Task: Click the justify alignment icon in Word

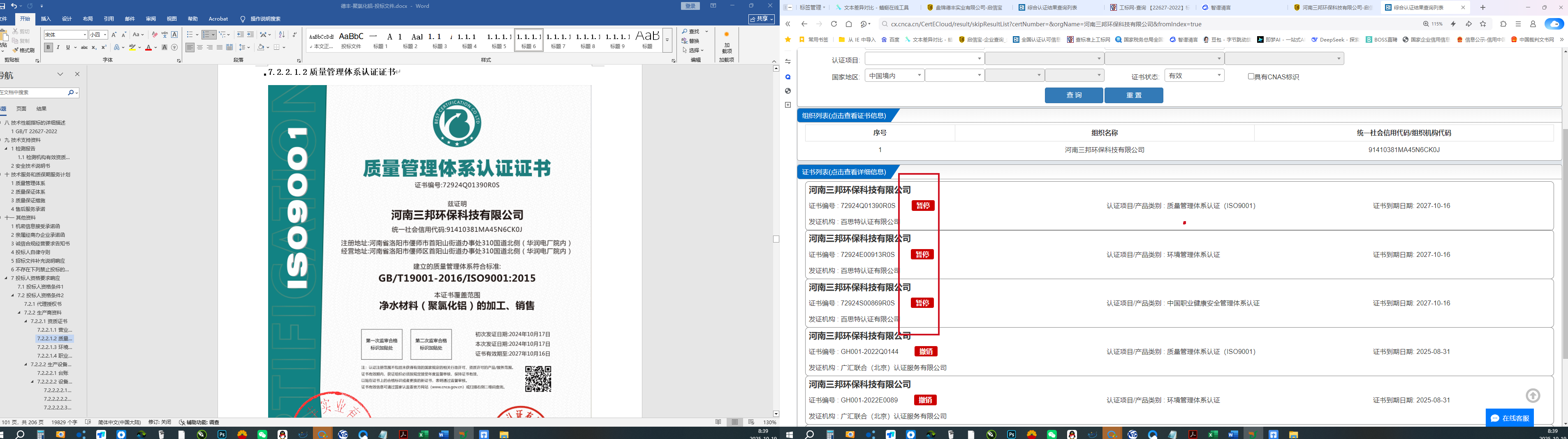Action: point(220,47)
